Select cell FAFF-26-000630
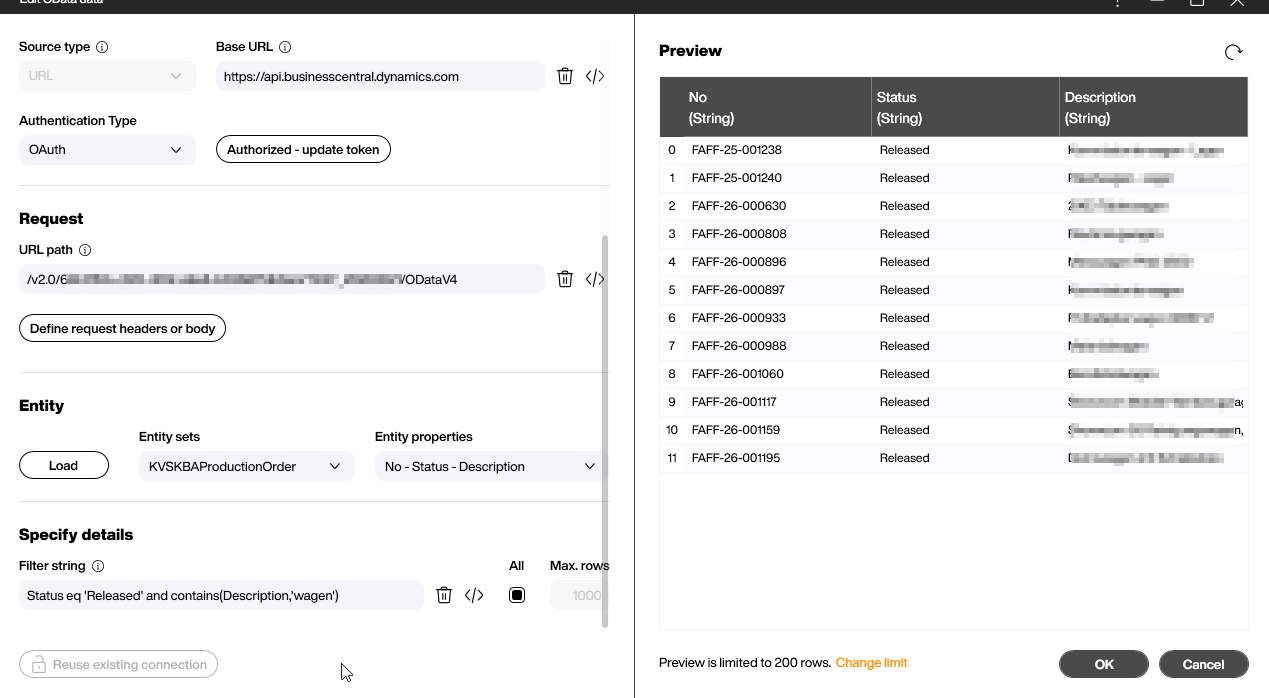Screen dimensions: 1269x698 pyautogui.click(x=739, y=206)
